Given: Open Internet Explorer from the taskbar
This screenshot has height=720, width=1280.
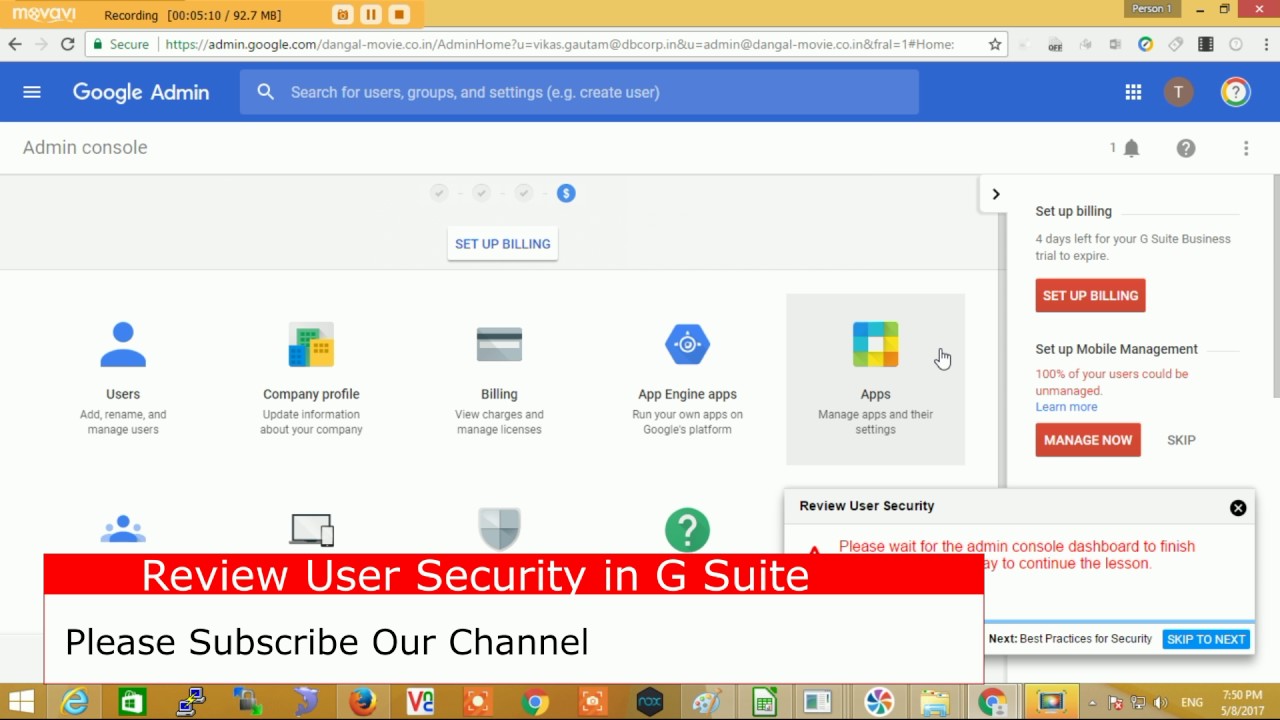Looking at the screenshot, I should pyautogui.click(x=74, y=702).
